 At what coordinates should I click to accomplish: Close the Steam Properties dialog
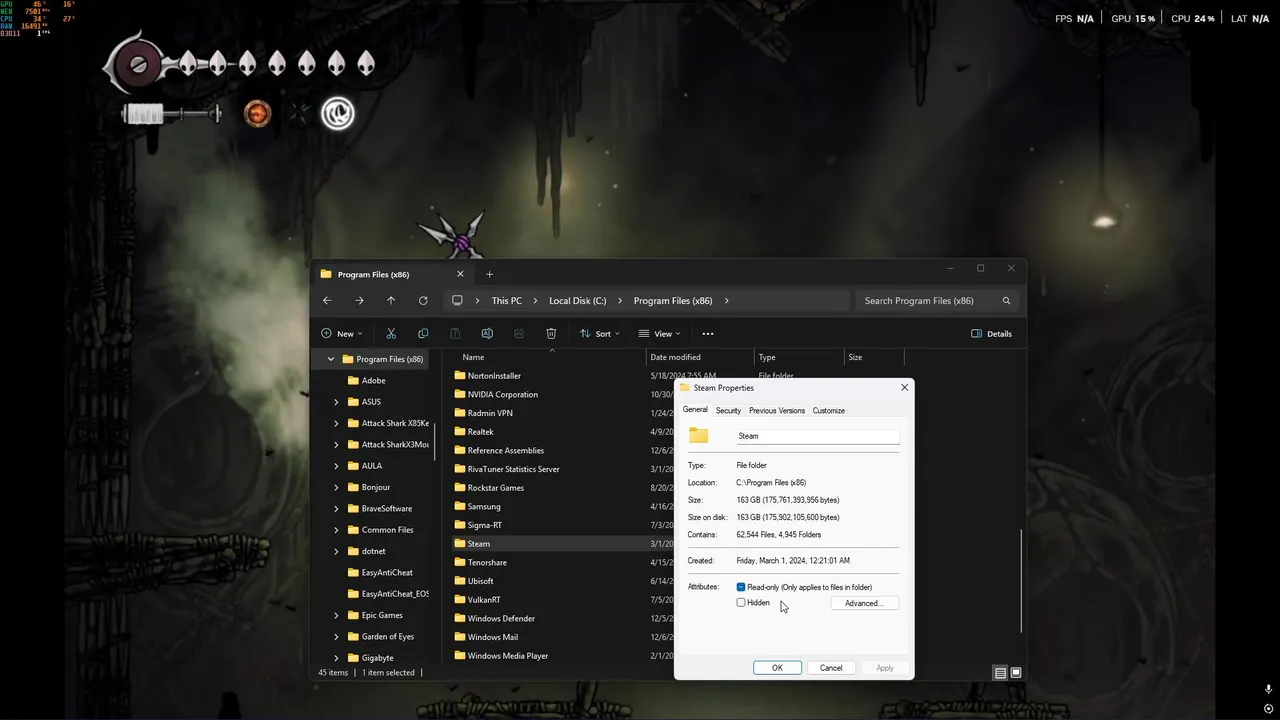[904, 388]
